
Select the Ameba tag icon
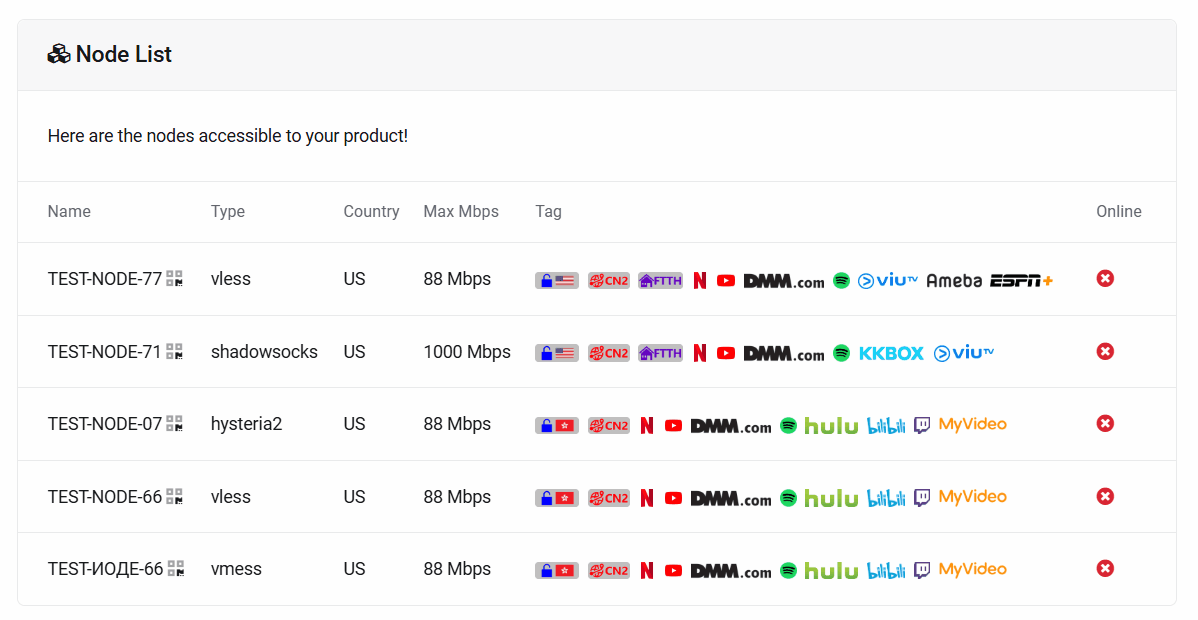953,281
